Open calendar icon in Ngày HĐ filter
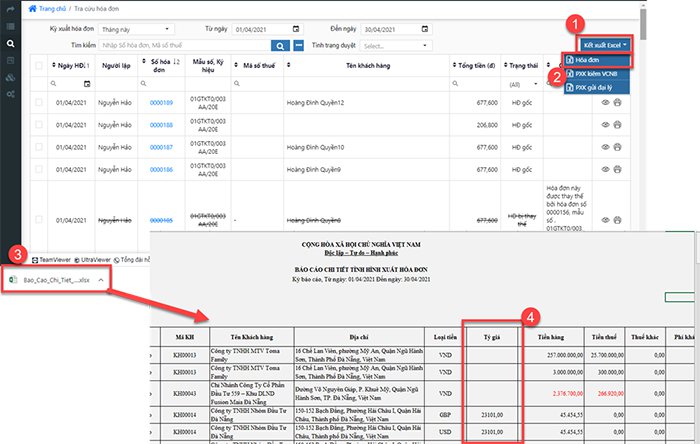The height and width of the screenshot is (444, 700). coord(87,83)
